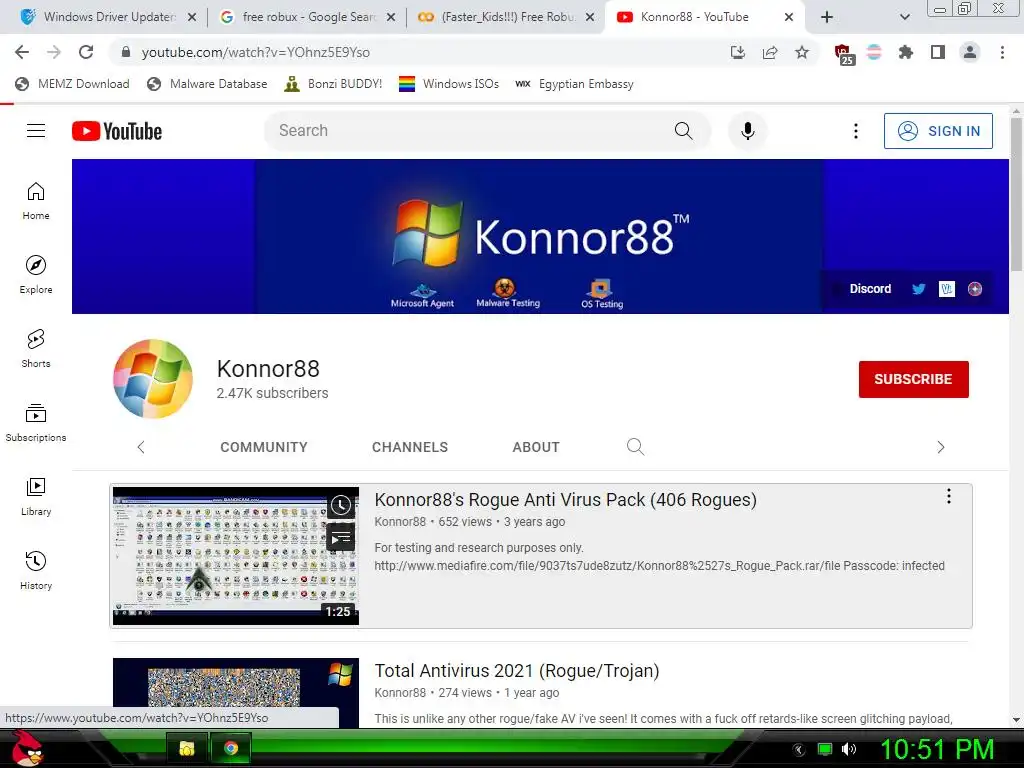This screenshot has width=1024, height=768.
Task: Open action menu for Rogue Anti Virus Pack video
Action: [949, 496]
